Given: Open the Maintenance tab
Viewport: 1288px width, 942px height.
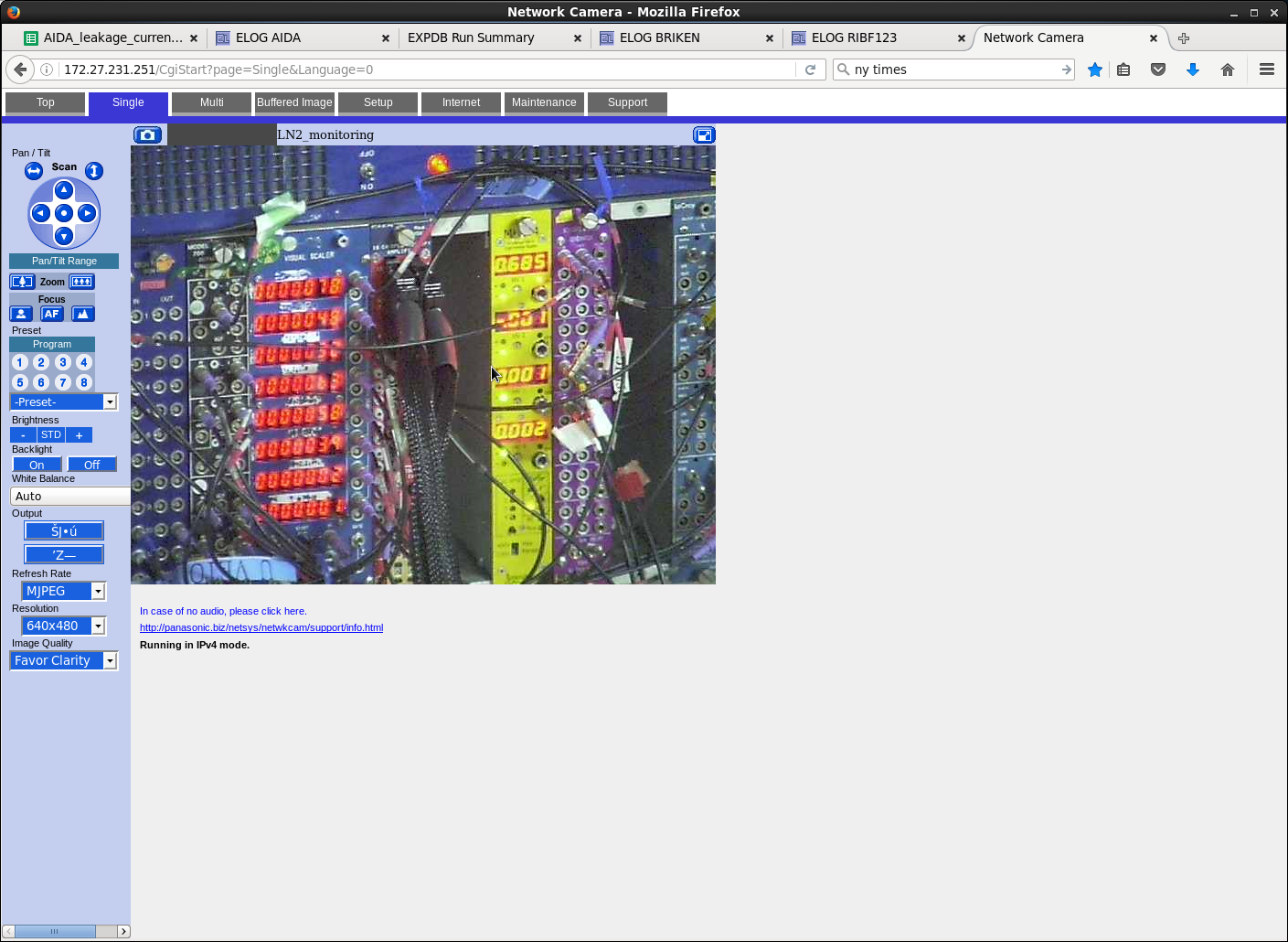Looking at the screenshot, I should coord(544,102).
